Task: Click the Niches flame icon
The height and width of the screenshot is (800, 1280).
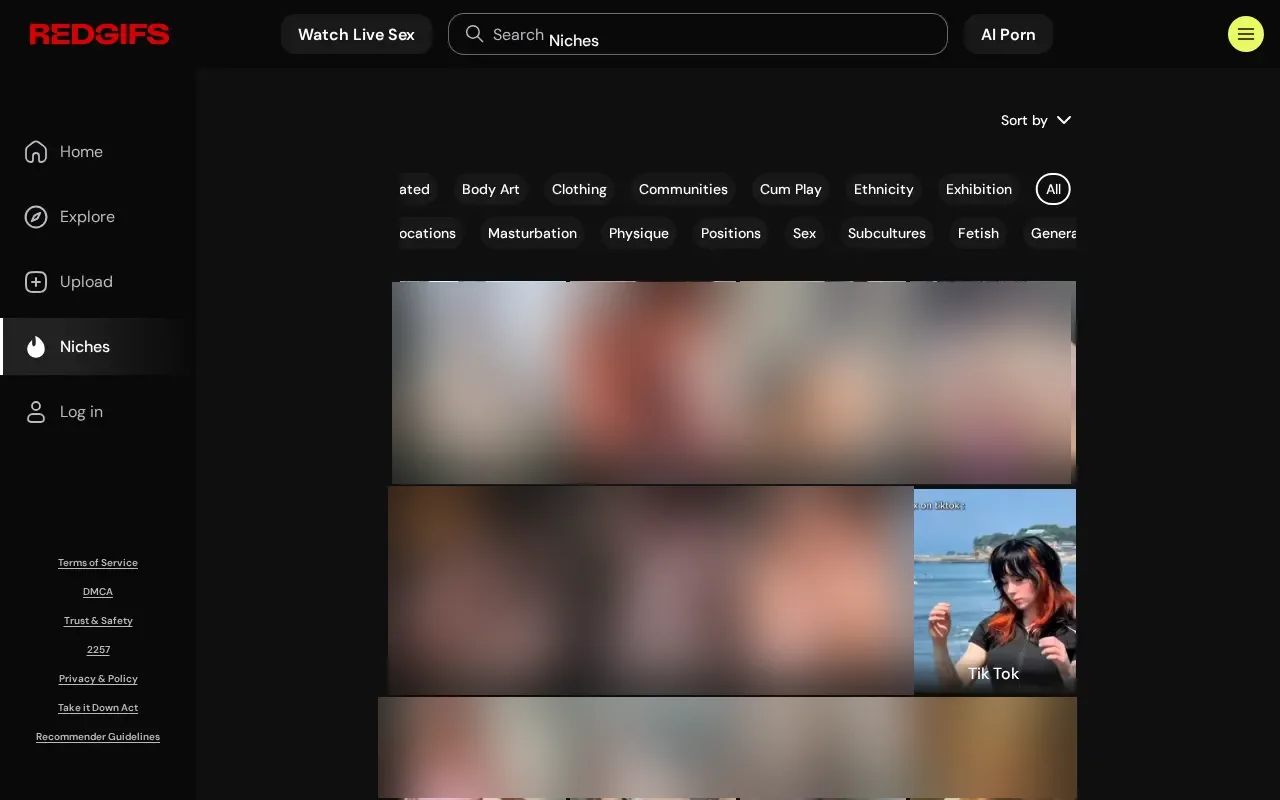Action: pos(36,347)
